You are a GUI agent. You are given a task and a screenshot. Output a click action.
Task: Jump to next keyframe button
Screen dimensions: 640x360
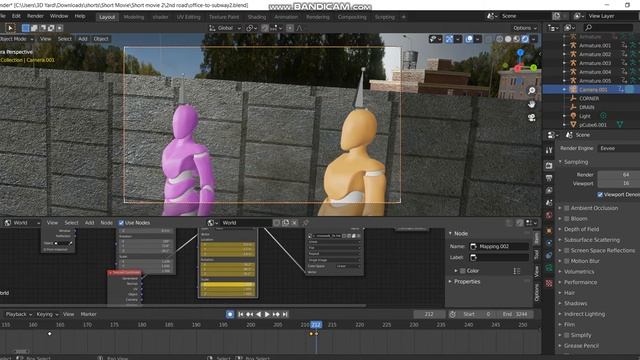(x=276, y=314)
